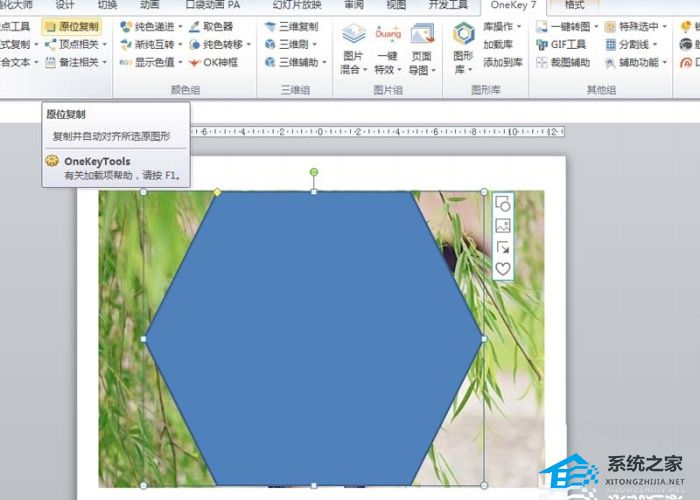
Task: Click the shape icon in the floating picture toolbar
Action: click(x=503, y=204)
